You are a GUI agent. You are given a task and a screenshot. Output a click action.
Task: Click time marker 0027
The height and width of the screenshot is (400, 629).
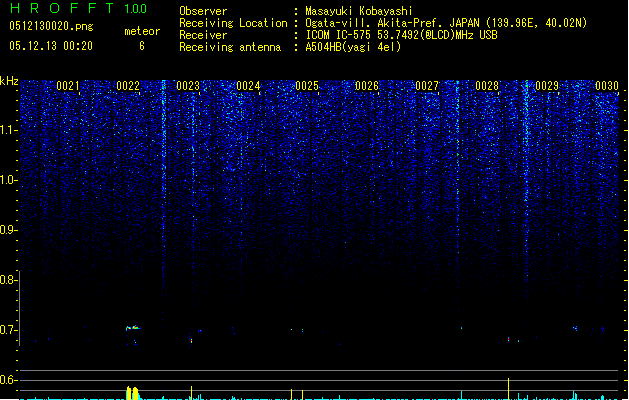(x=427, y=86)
